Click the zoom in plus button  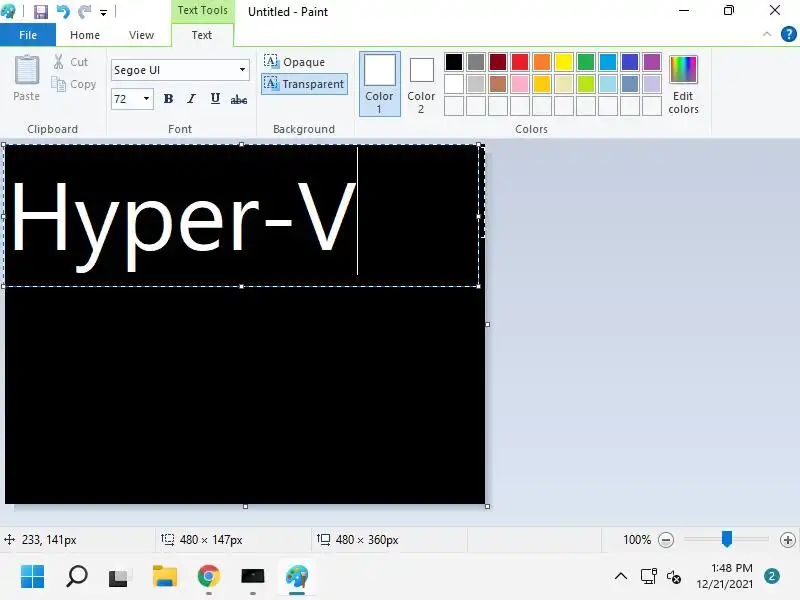[x=788, y=540]
